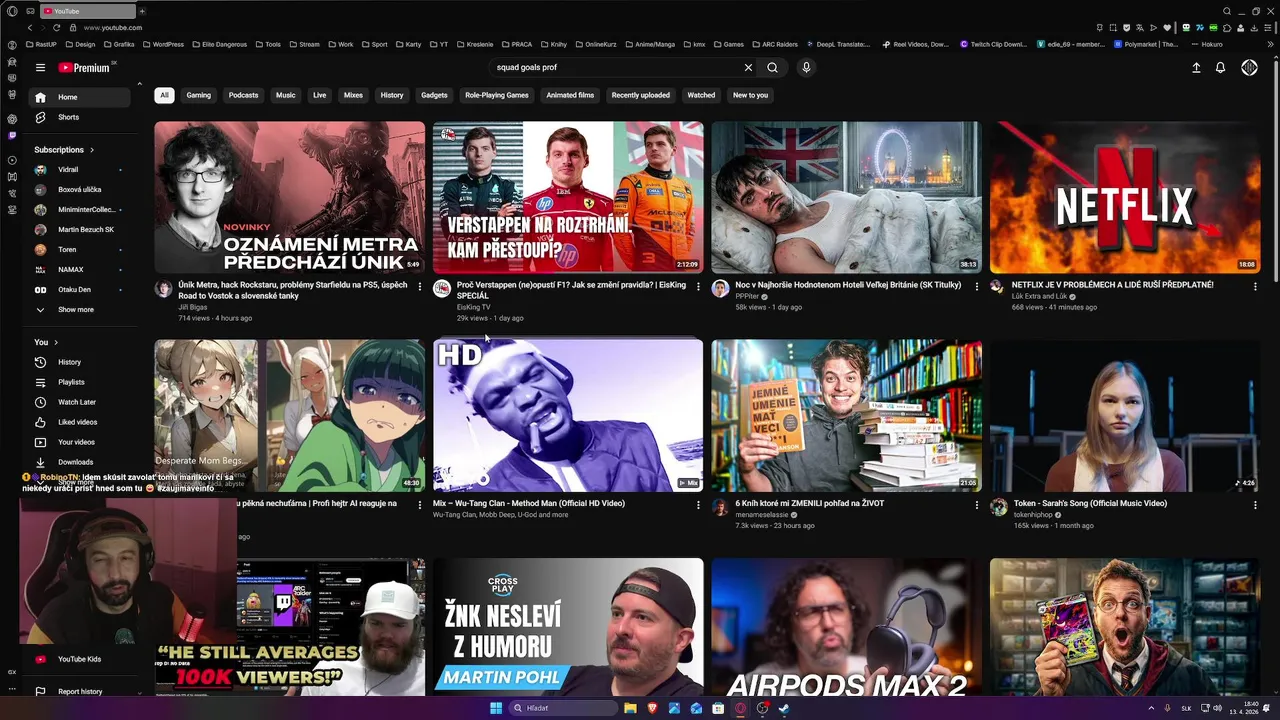Select the Gaming filter chip
Viewport: 1280px width, 720px height.
tap(199, 95)
